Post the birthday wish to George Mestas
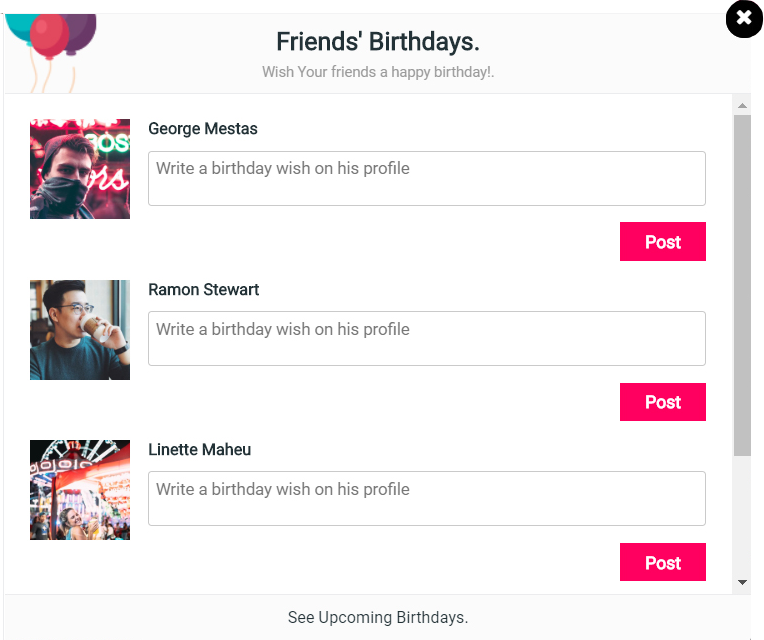Image resolution: width=764 pixels, height=640 pixels. pos(663,242)
